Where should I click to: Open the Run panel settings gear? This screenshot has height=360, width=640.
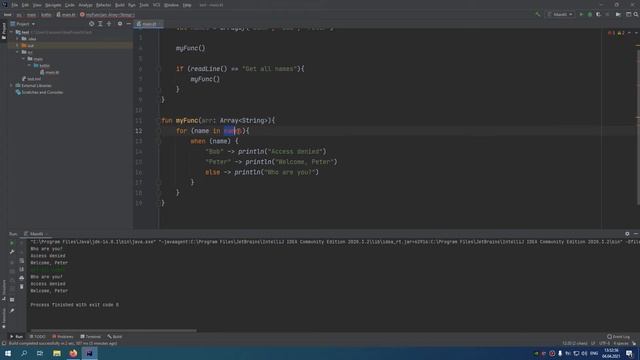pos(627,234)
